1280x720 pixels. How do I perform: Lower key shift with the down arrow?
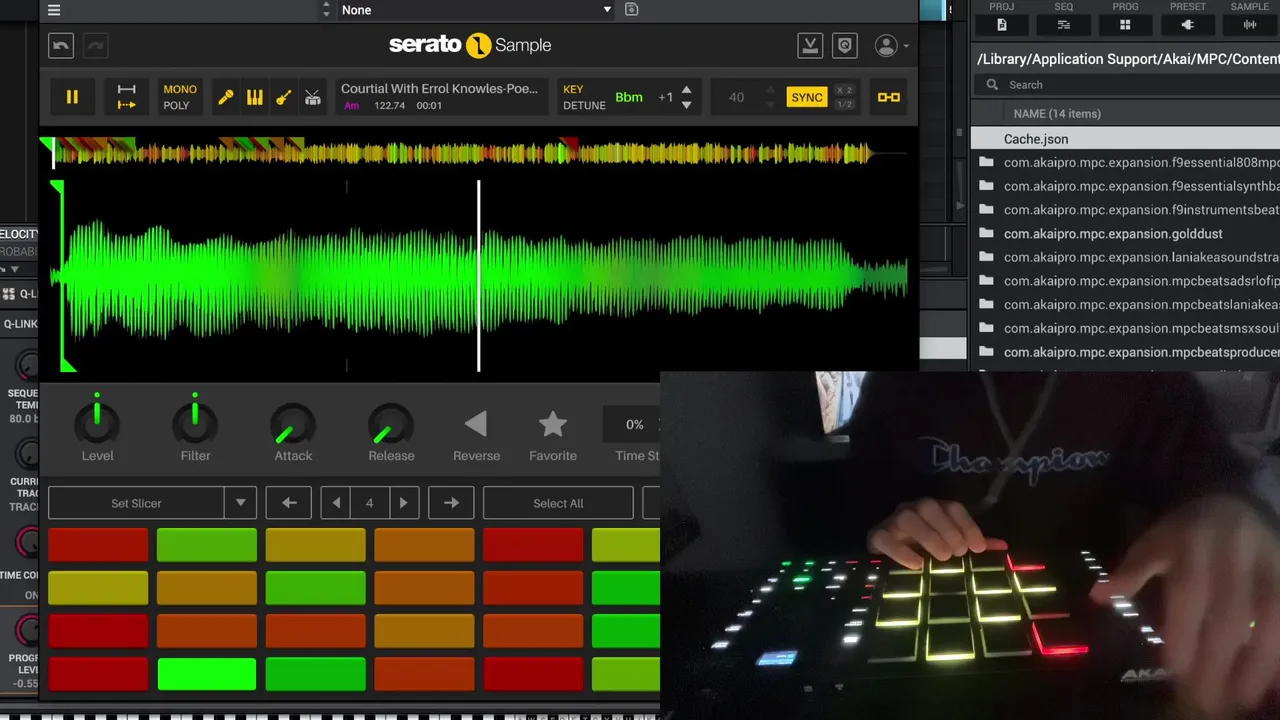(686, 104)
